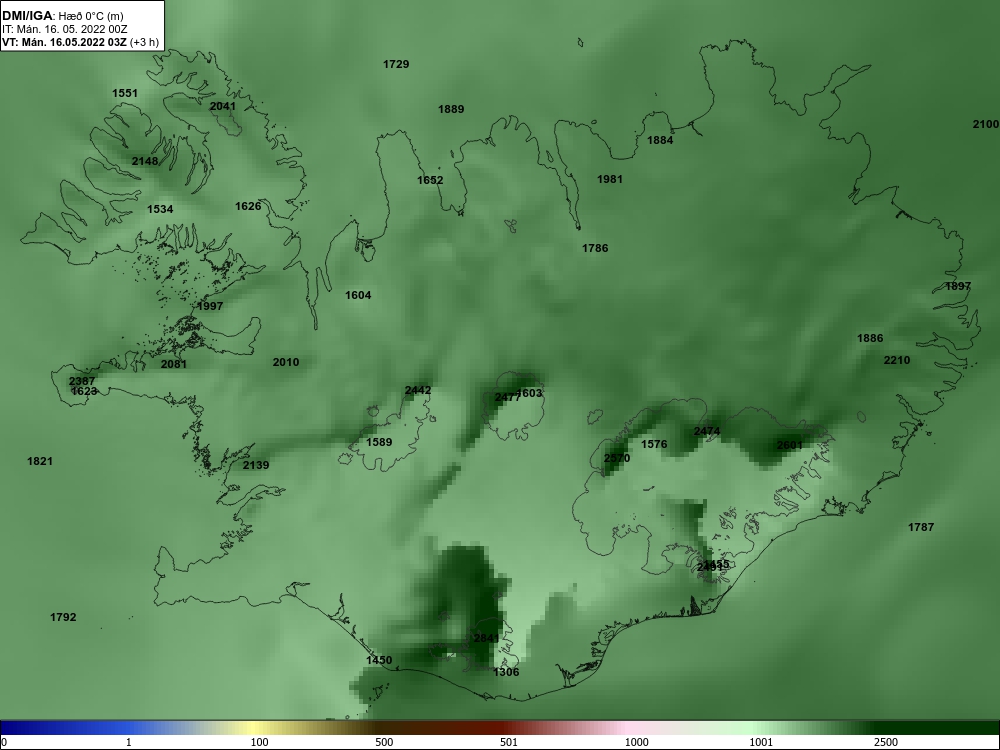
Task: Click the 1000 tick on the color scale
Action: [x=636, y=742]
